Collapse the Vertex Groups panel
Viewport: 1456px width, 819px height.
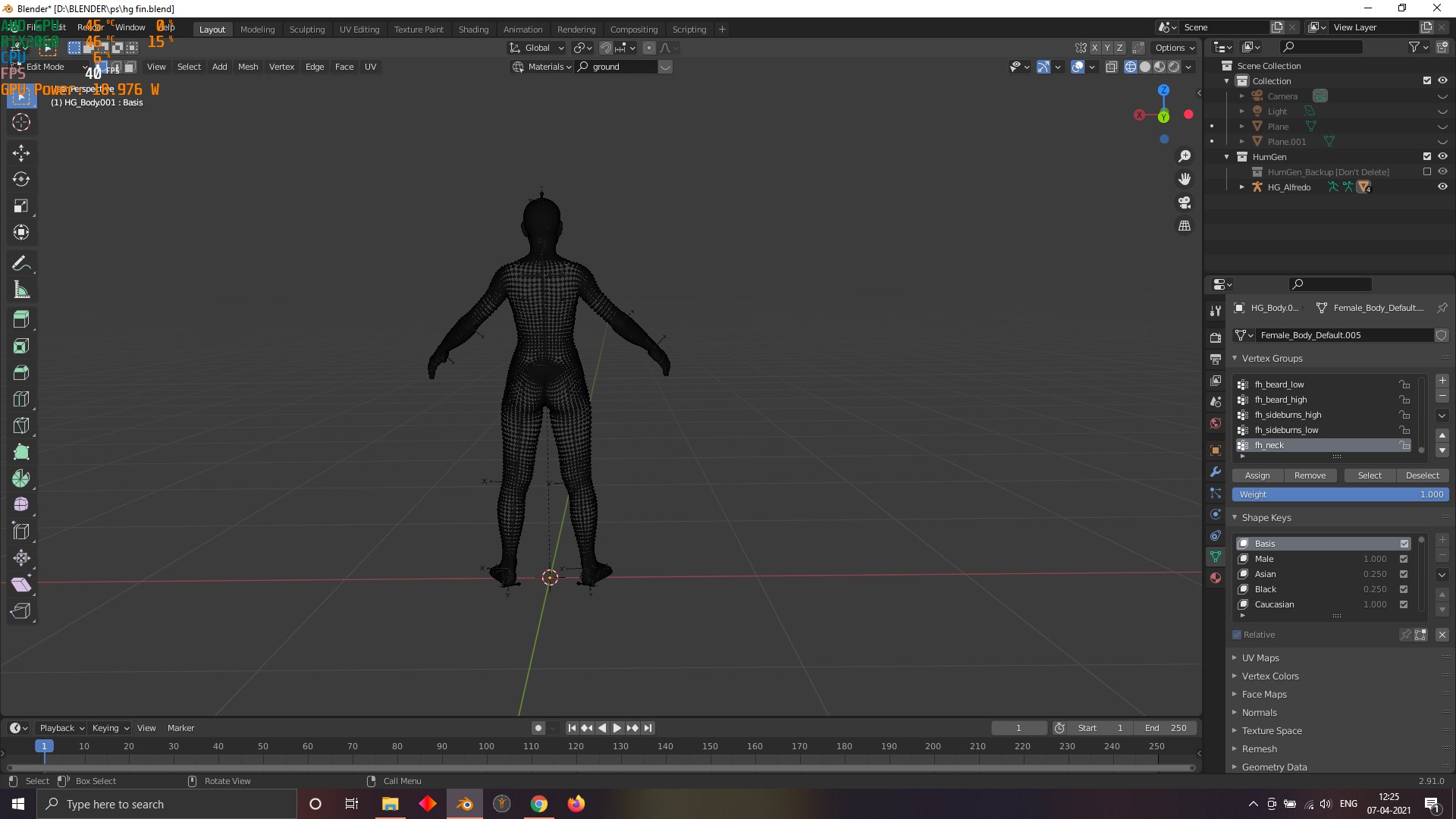click(x=1272, y=358)
